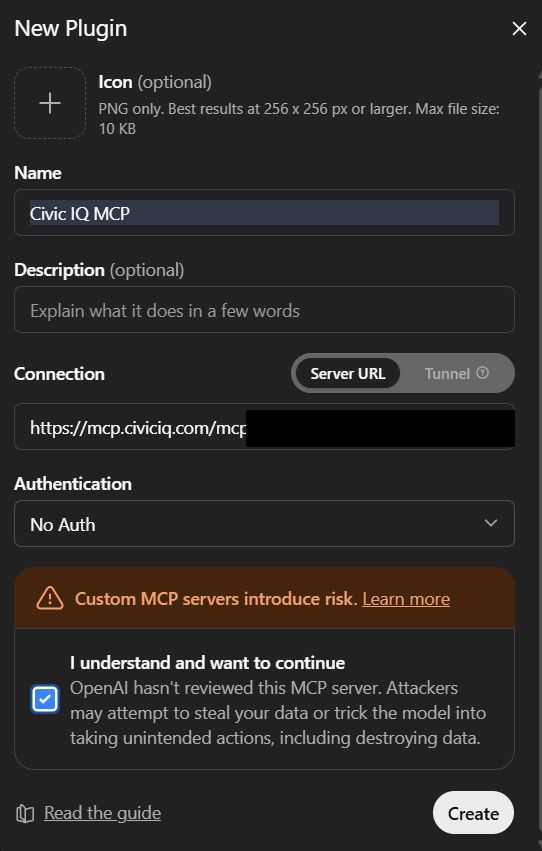Click the Name field with Civic IQ MCP
Image resolution: width=542 pixels, height=851 pixels.
[264, 213]
